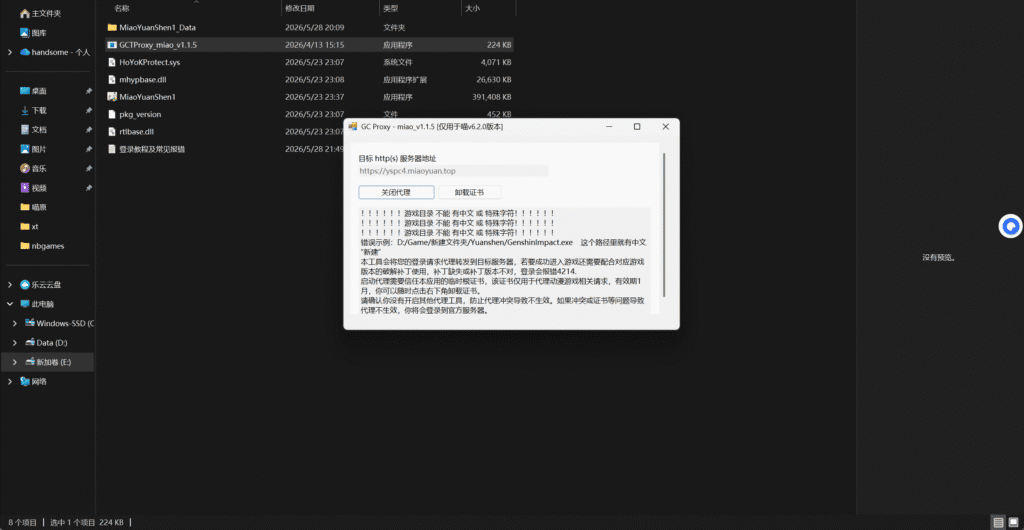Viewport: 1024px width, 530px height.
Task: Select the pkg_version file icon
Action: [x=112, y=114]
